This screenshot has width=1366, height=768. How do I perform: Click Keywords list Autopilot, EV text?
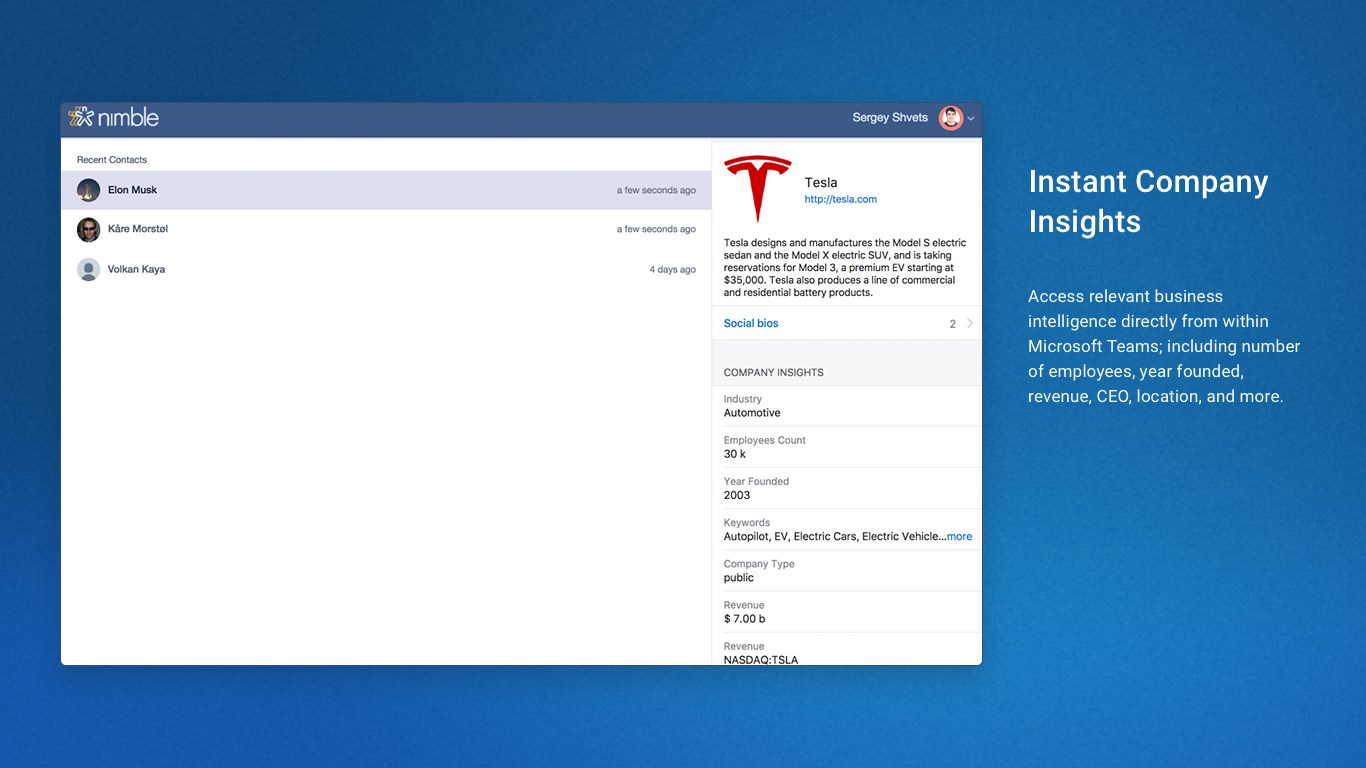click(834, 537)
